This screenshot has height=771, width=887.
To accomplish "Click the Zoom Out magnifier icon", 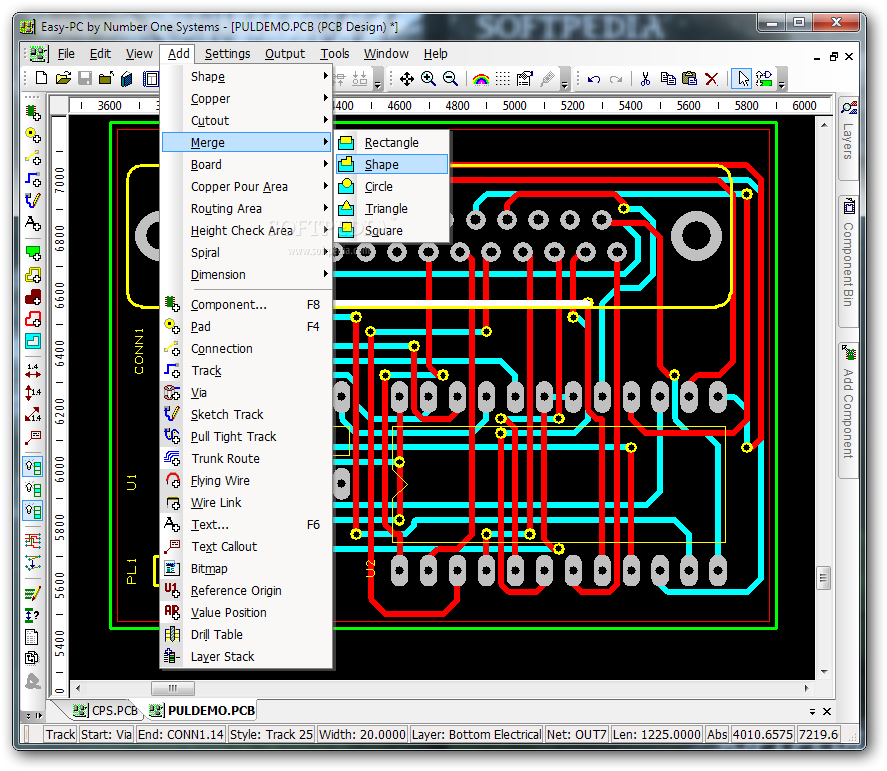I will tap(450, 79).
